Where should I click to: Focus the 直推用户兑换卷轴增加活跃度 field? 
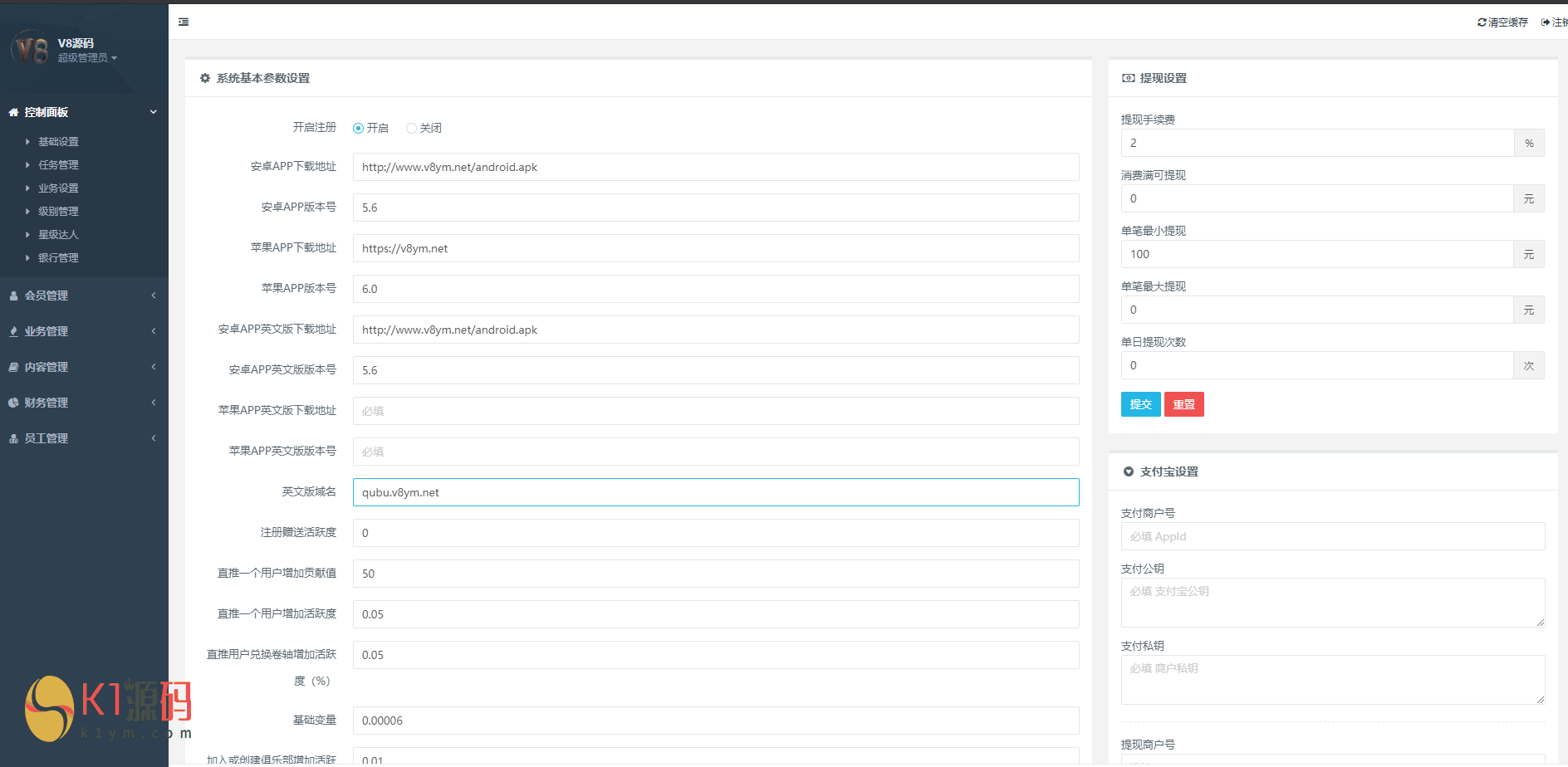716,655
